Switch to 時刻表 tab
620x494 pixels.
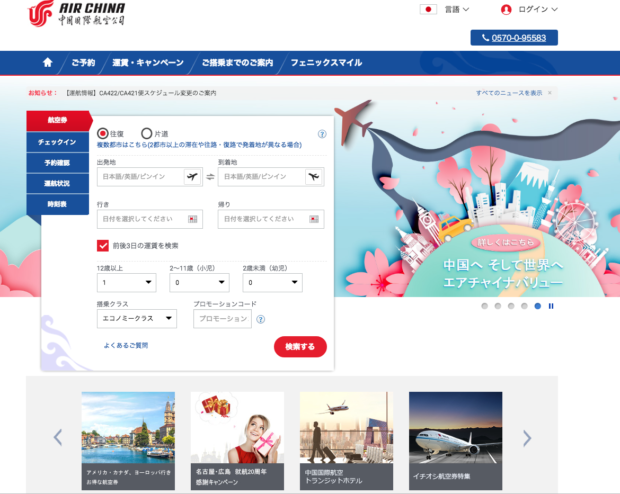pos(58,204)
